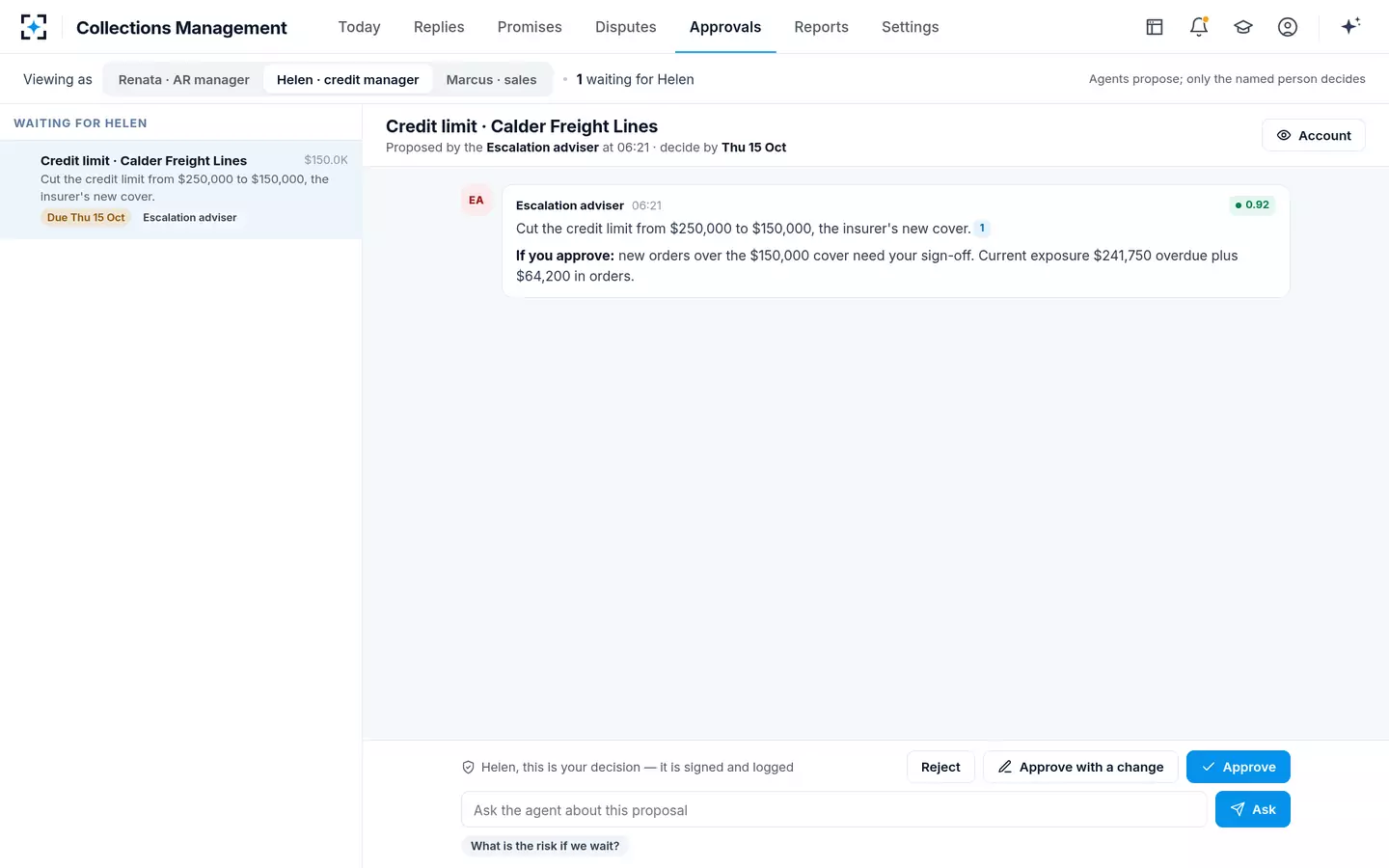Image resolution: width=1389 pixels, height=868 pixels.
Task: Open the Reports tab
Action: pos(821,27)
